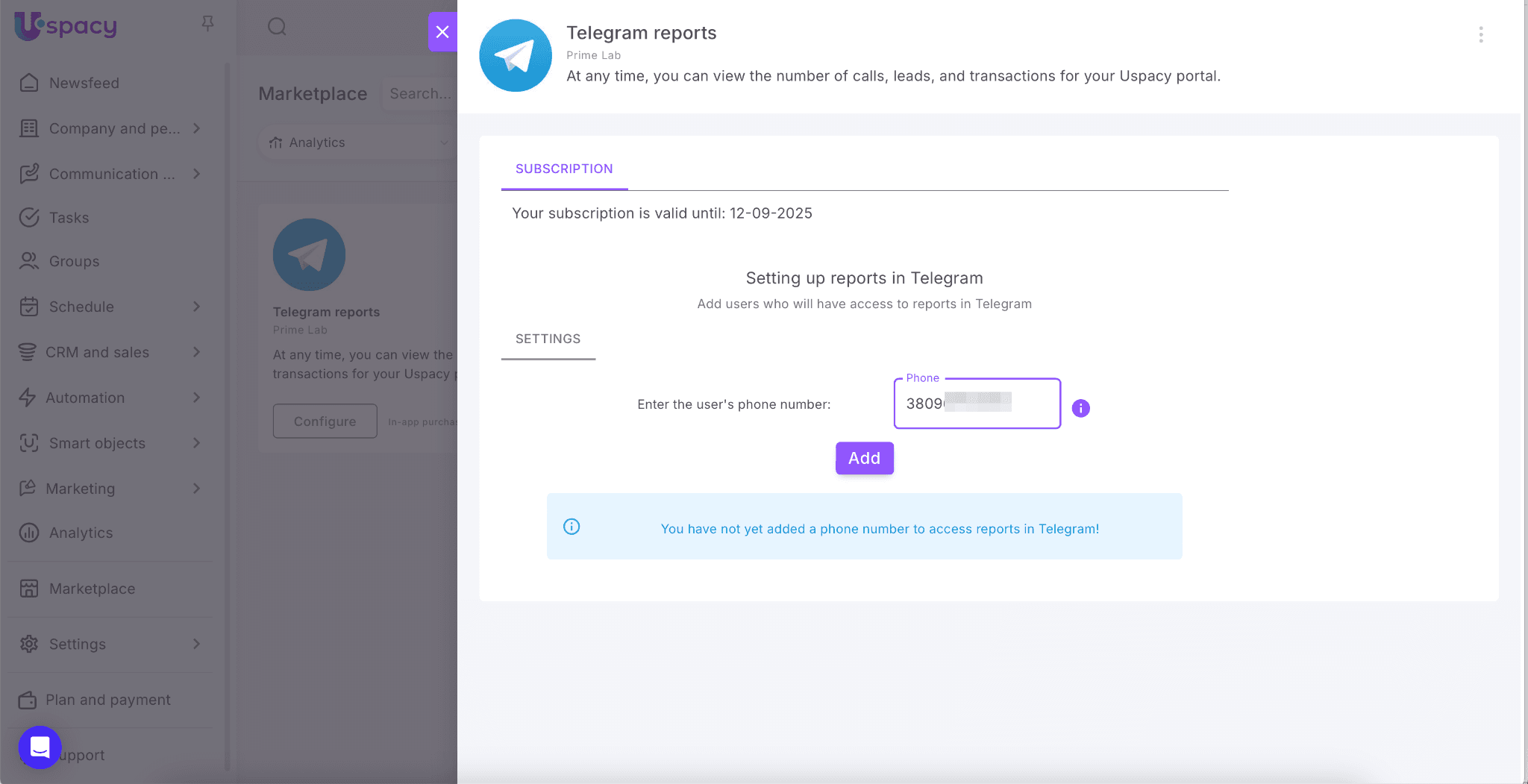
Task: Go to Tasks in the sidebar
Action: 69,218
